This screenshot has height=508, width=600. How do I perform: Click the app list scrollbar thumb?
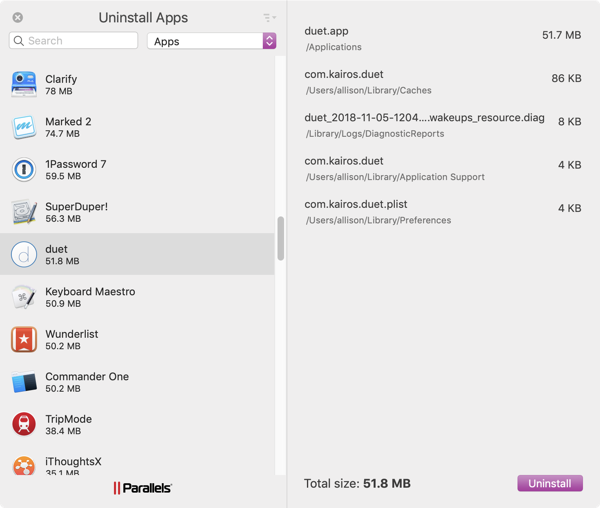coord(280,238)
